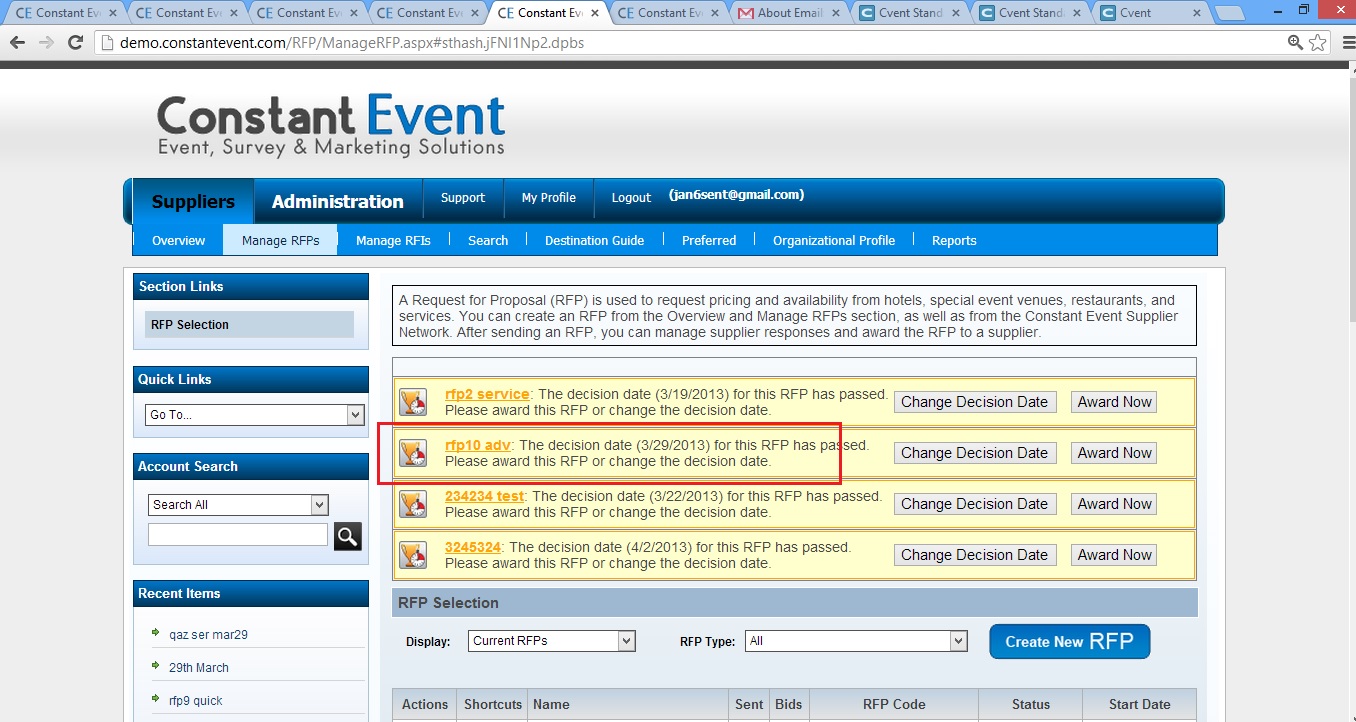Viewport: 1356px width, 722px height.
Task: Go to the Overview subtab
Action: [179, 241]
